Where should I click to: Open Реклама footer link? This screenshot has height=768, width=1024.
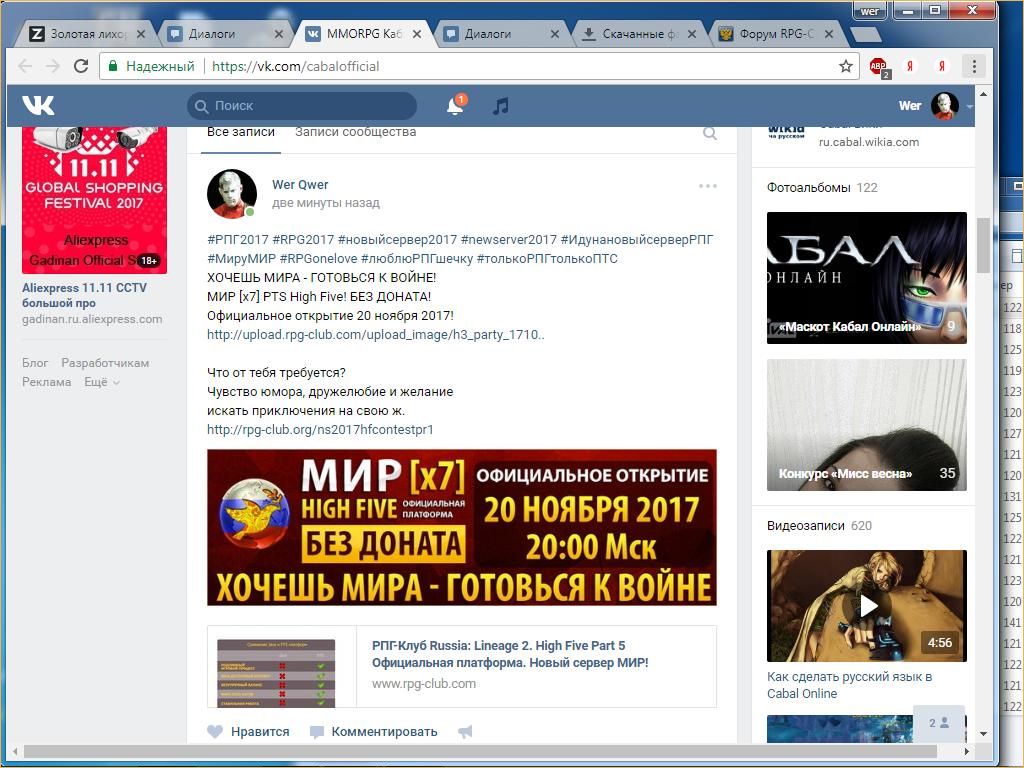pos(46,382)
